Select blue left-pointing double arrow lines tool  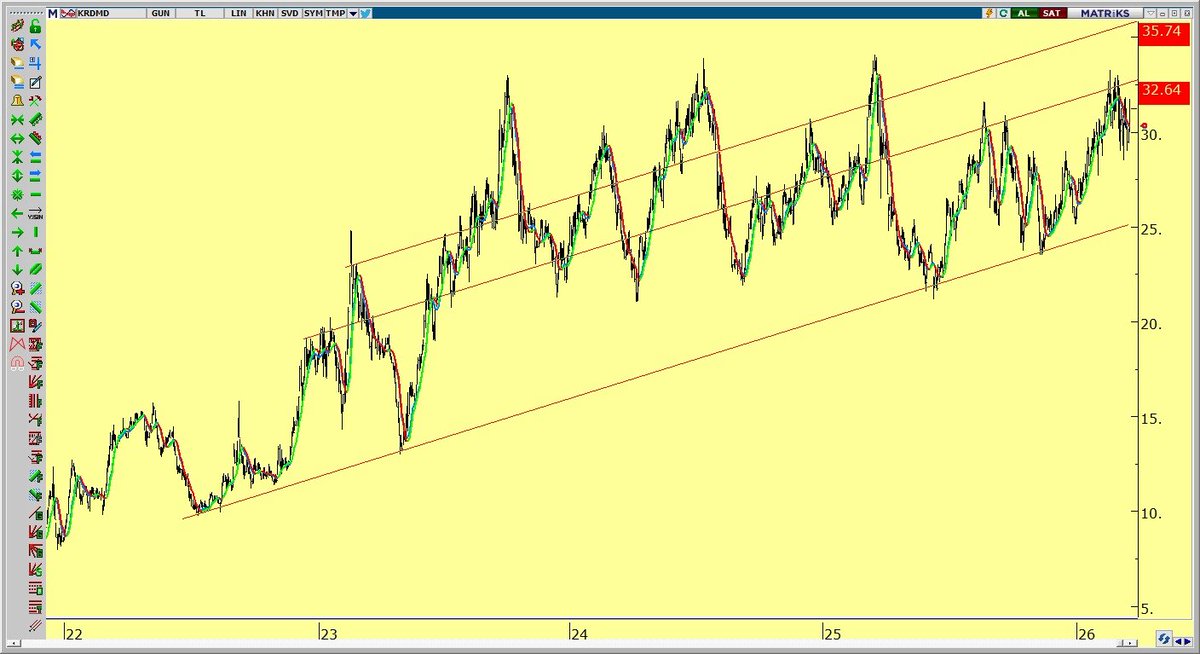(35, 157)
